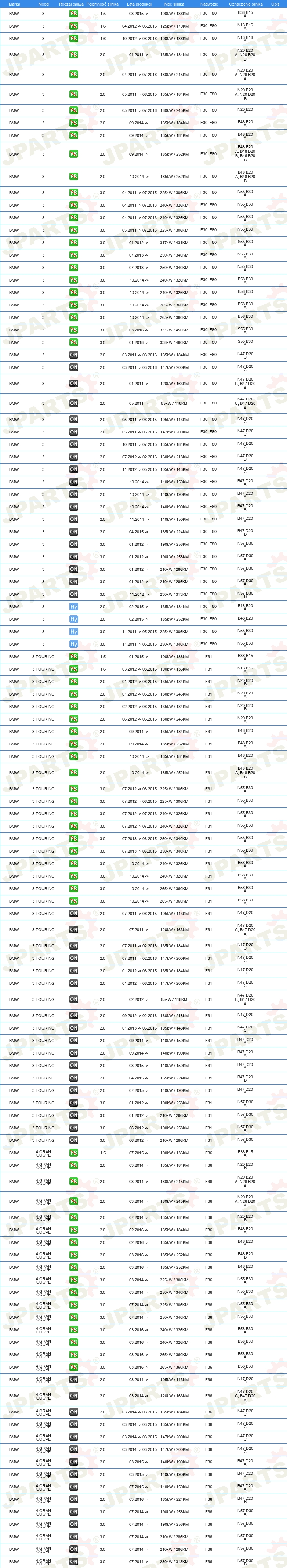
Task: Select petrol icon in the 338kW / 460KM row
Action: click(x=73, y=343)
